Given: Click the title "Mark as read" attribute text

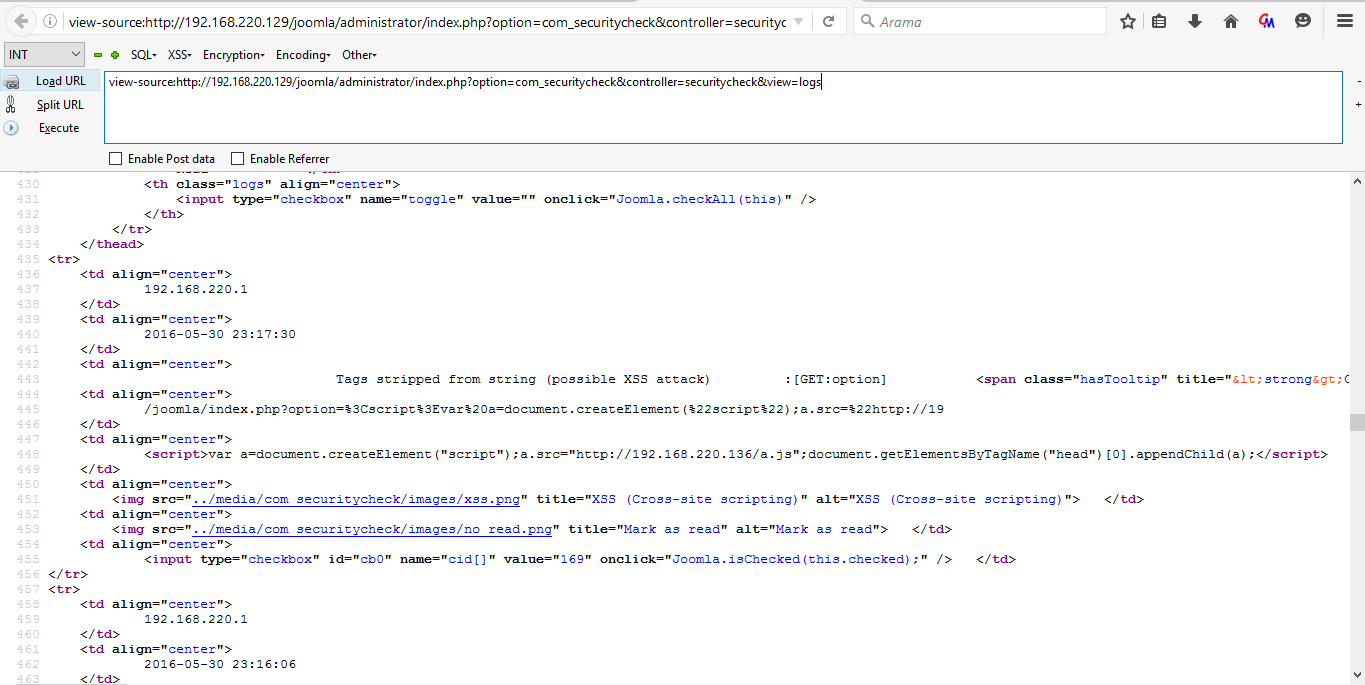Looking at the screenshot, I should [x=672, y=529].
